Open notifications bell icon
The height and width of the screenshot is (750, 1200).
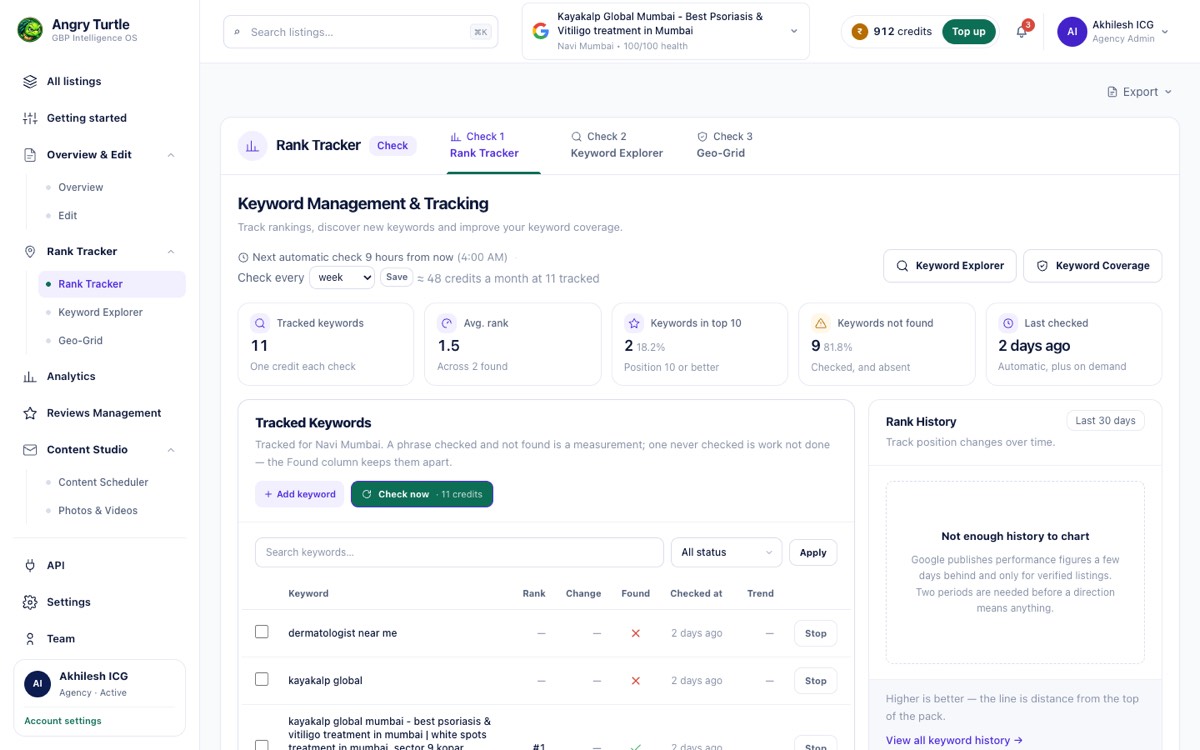[x=1021, y=32]
